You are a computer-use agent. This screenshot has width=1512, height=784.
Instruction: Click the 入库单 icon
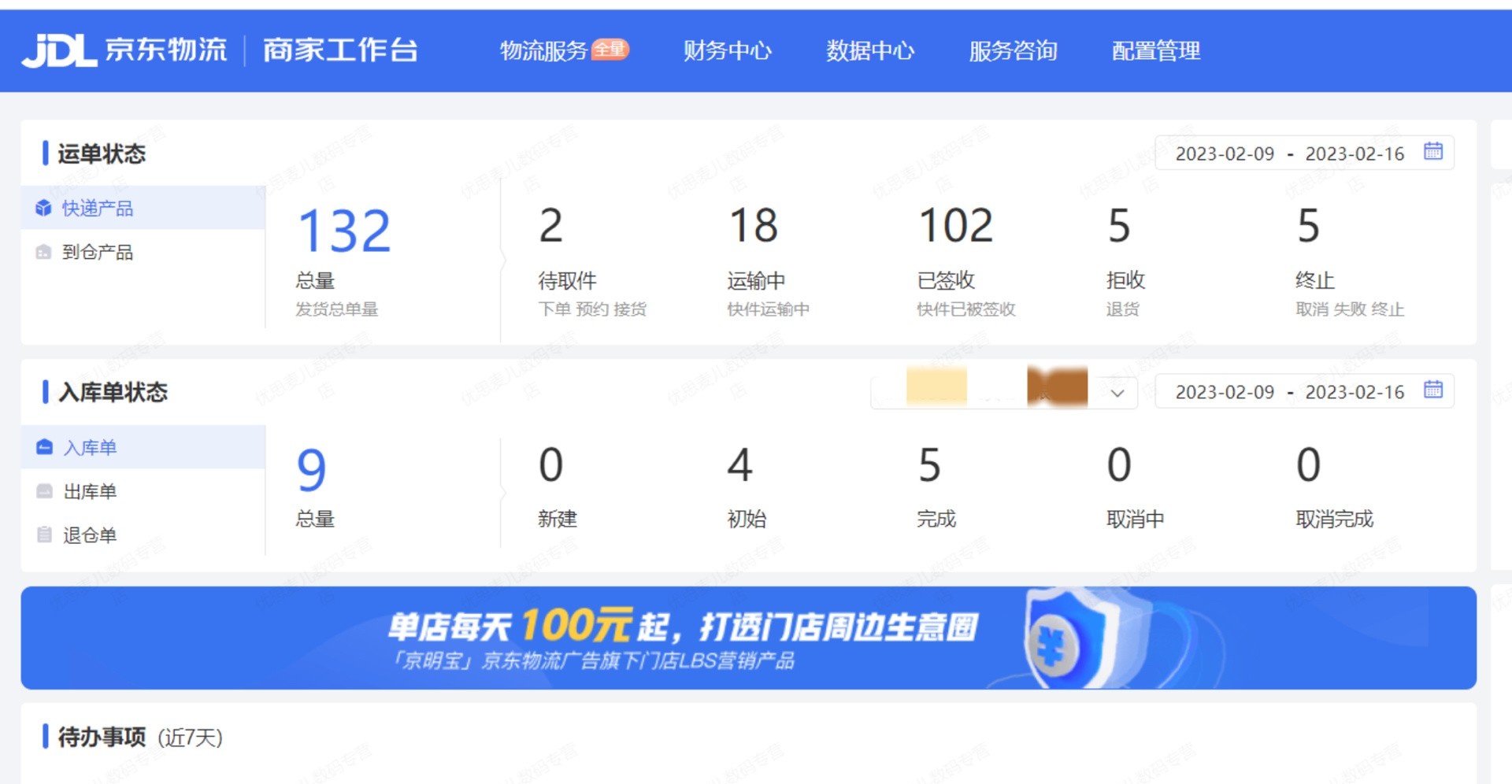tap(44, 447)
